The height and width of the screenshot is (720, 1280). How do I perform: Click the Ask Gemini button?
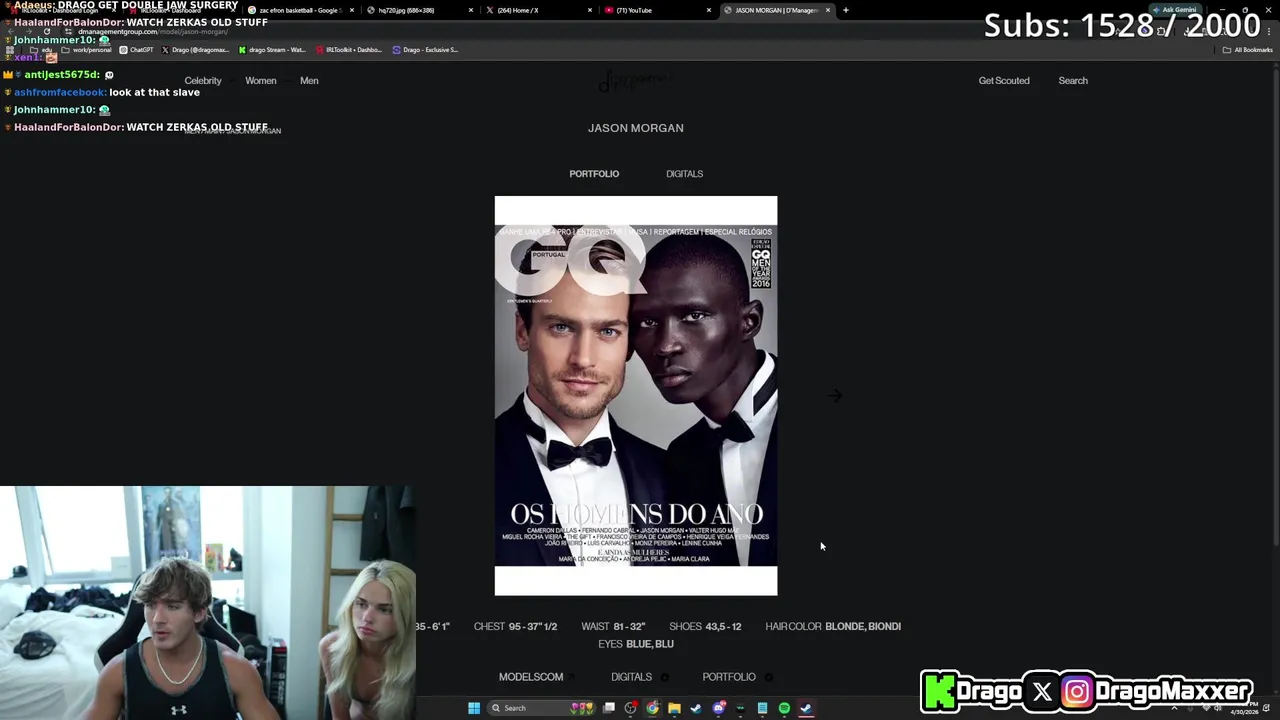tap(1175, 10)
